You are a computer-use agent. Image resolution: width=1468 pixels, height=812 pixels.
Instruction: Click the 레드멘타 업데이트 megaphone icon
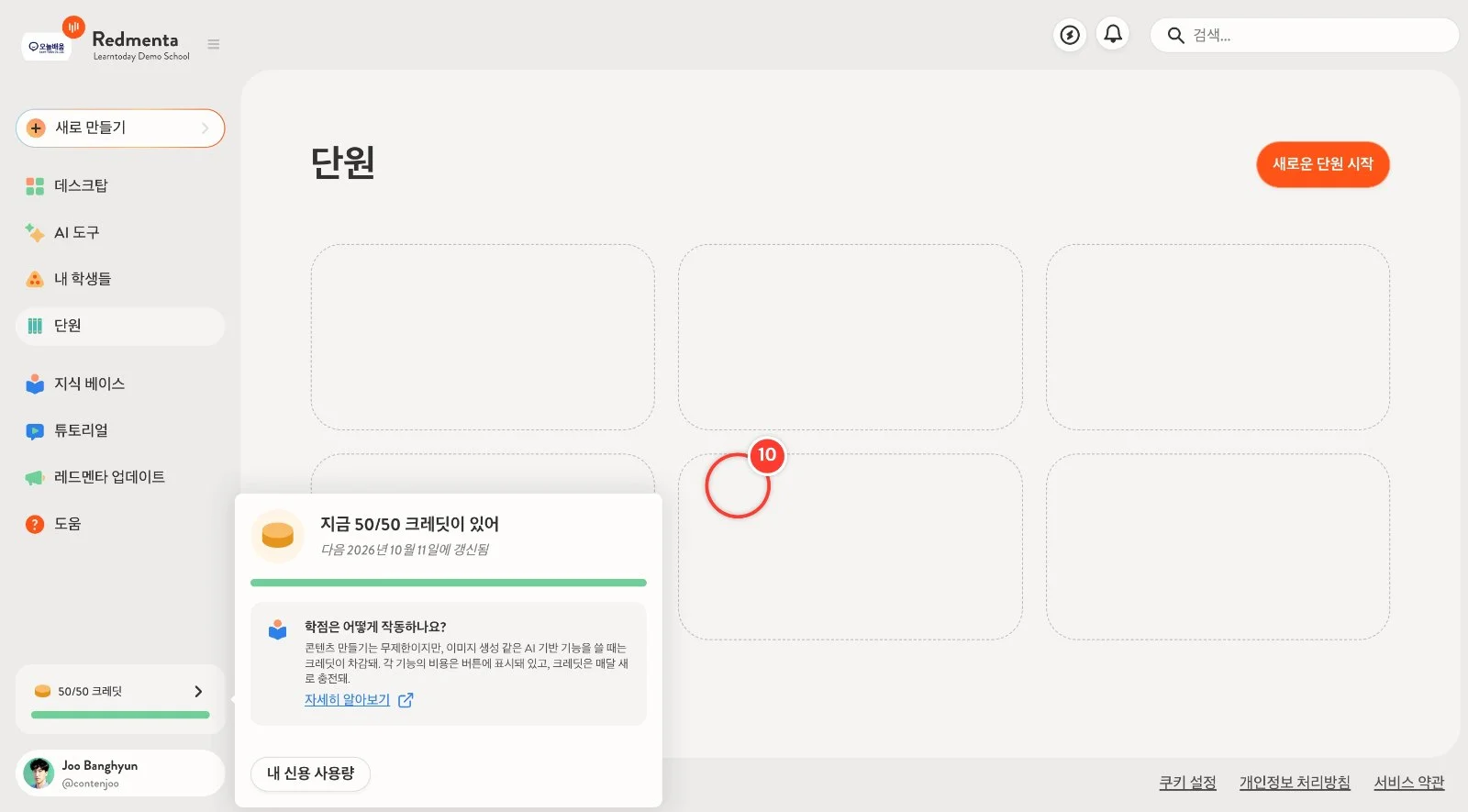point(35,478)
